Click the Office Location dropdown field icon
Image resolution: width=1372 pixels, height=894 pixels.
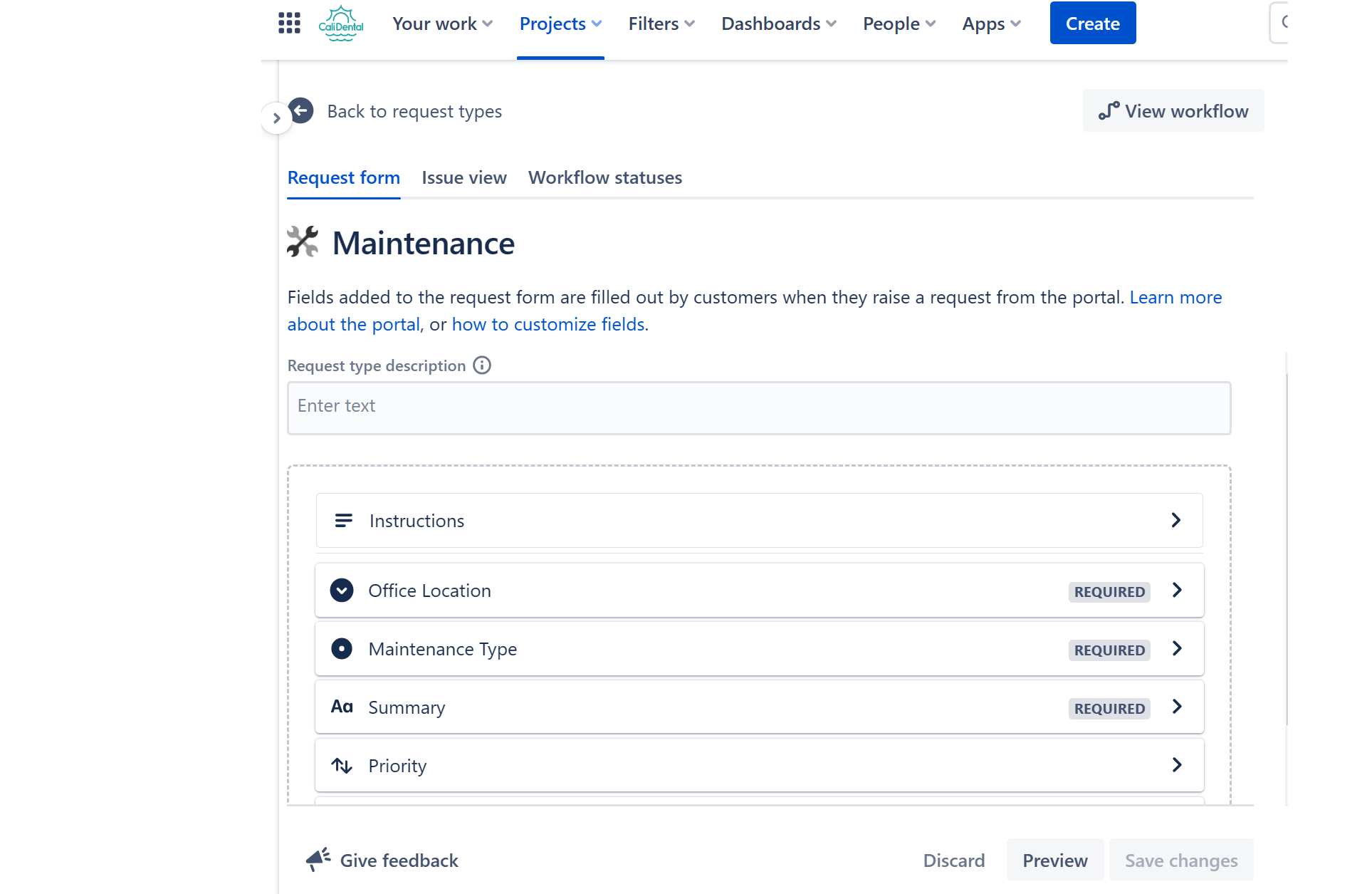342,590
